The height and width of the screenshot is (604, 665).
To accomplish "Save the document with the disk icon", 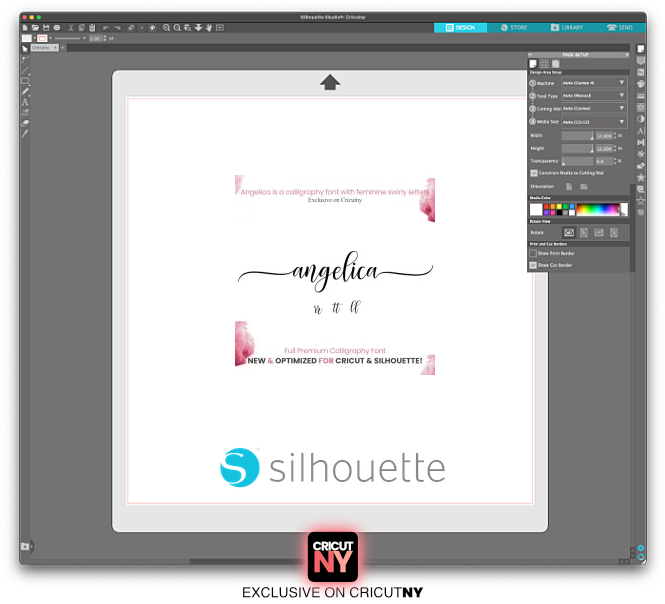I will [46, 28].
